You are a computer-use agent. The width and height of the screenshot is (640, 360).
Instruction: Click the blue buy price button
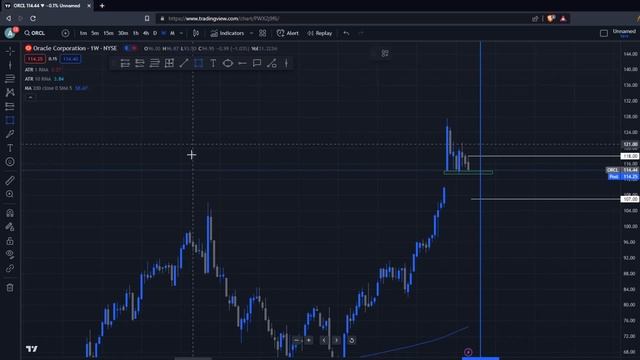pyautogui.click(x=70, y=59)
